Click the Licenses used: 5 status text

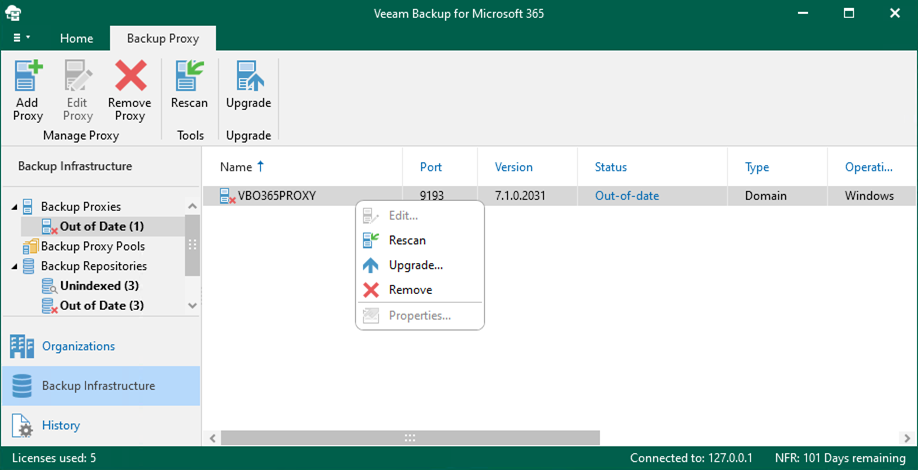54,458
